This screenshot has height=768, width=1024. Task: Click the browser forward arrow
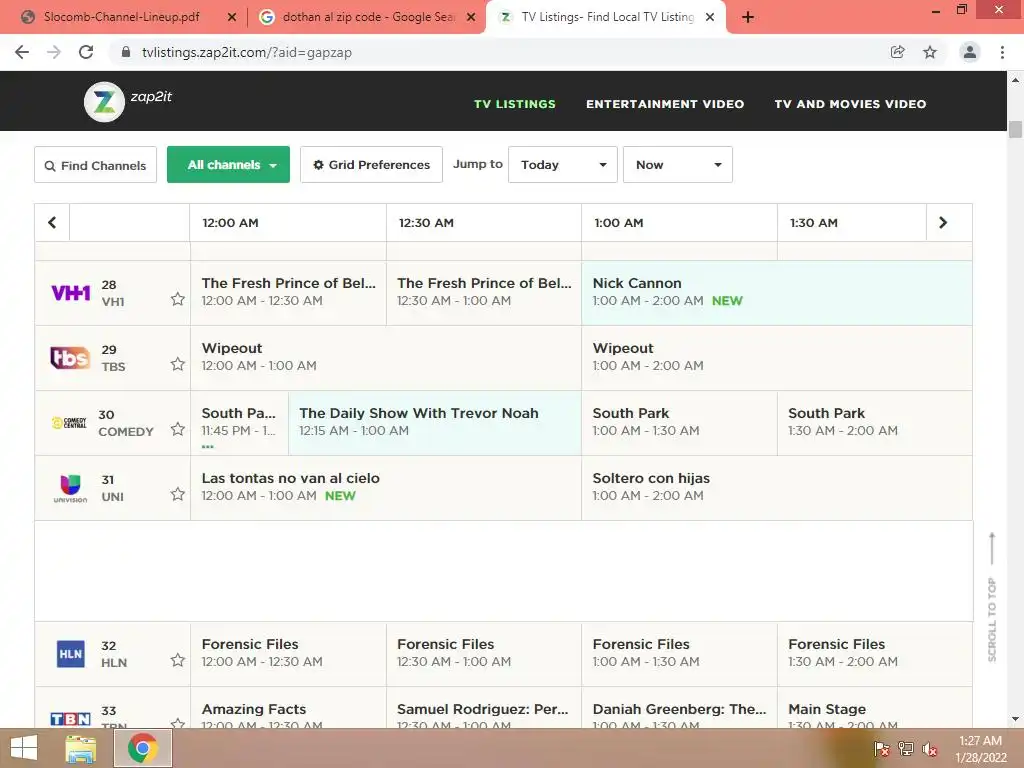(x=54, y=52)
